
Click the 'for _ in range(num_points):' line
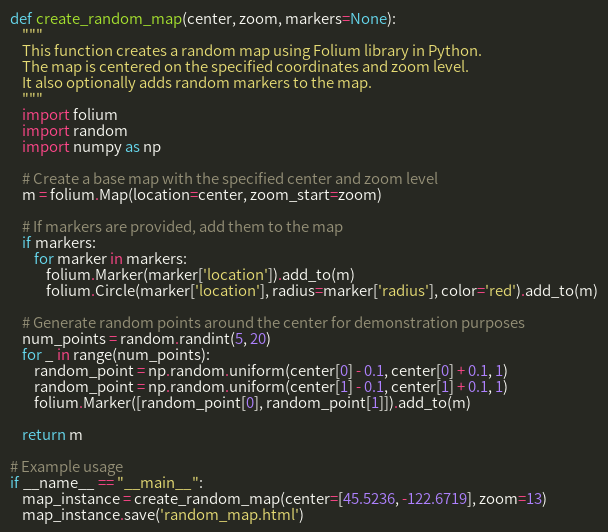click(x=116, y=355)
